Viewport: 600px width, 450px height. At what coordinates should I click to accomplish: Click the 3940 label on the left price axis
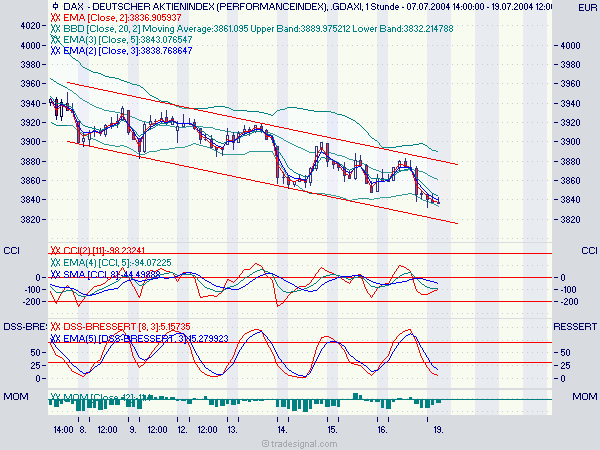(x=31, y=103)
